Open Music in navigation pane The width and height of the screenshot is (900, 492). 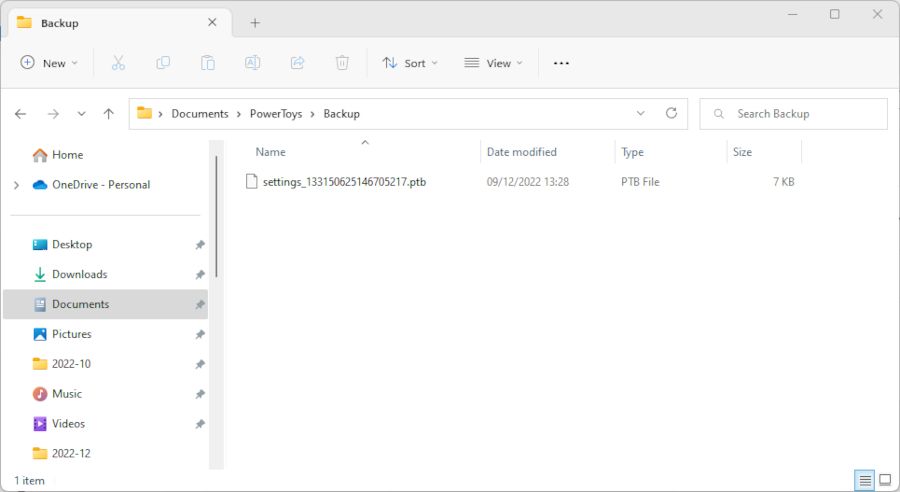tap(67, 394)
